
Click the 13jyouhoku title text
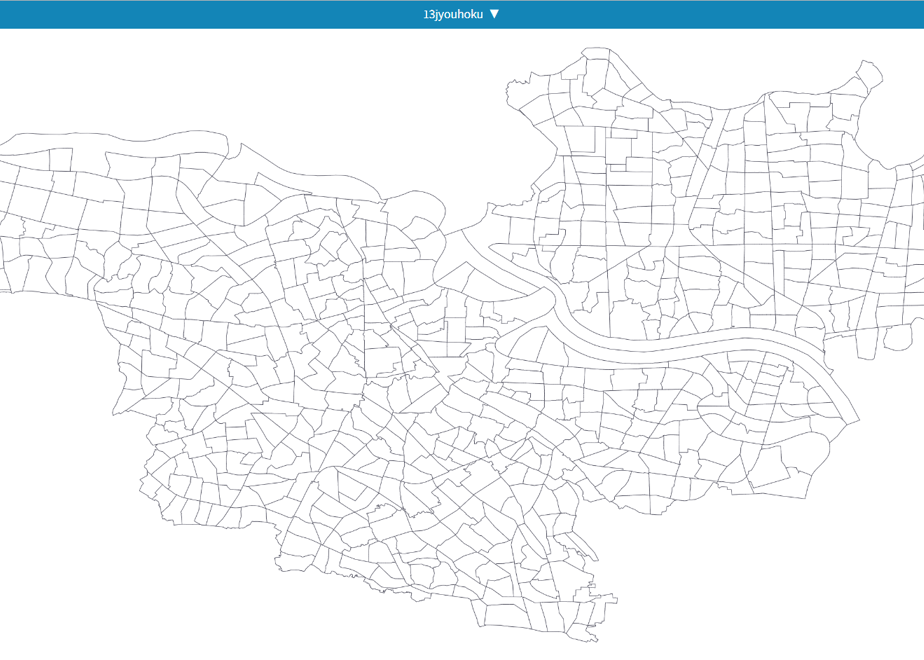coord(453,15)
